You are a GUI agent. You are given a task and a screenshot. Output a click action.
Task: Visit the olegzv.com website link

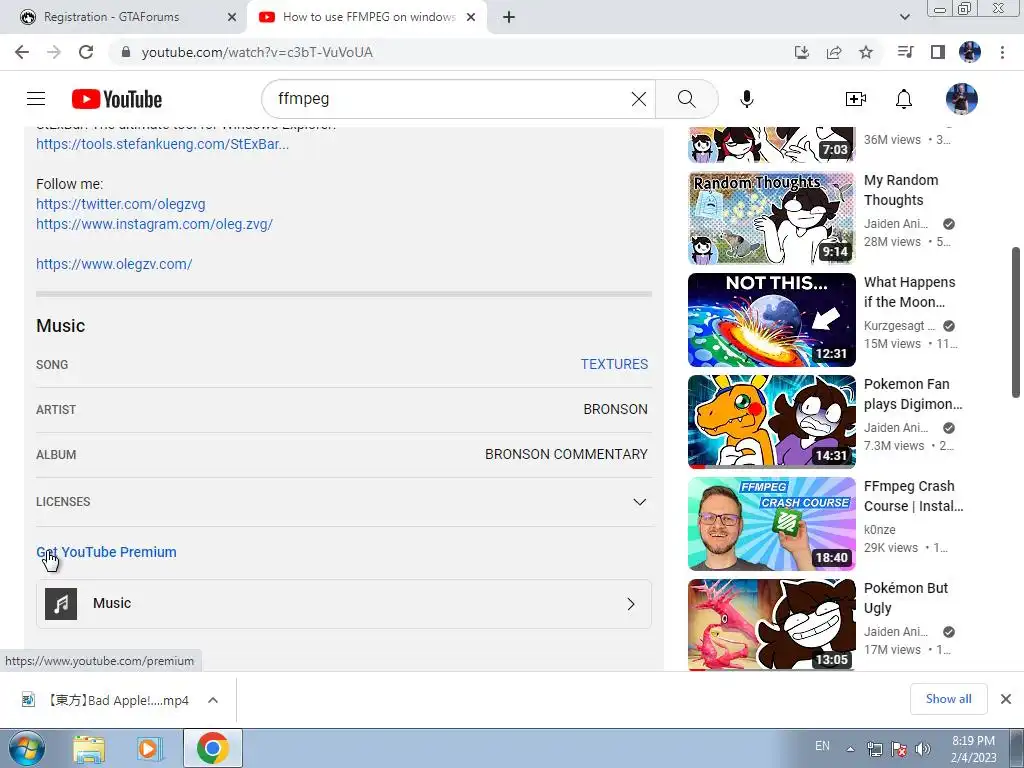point(114,264)
